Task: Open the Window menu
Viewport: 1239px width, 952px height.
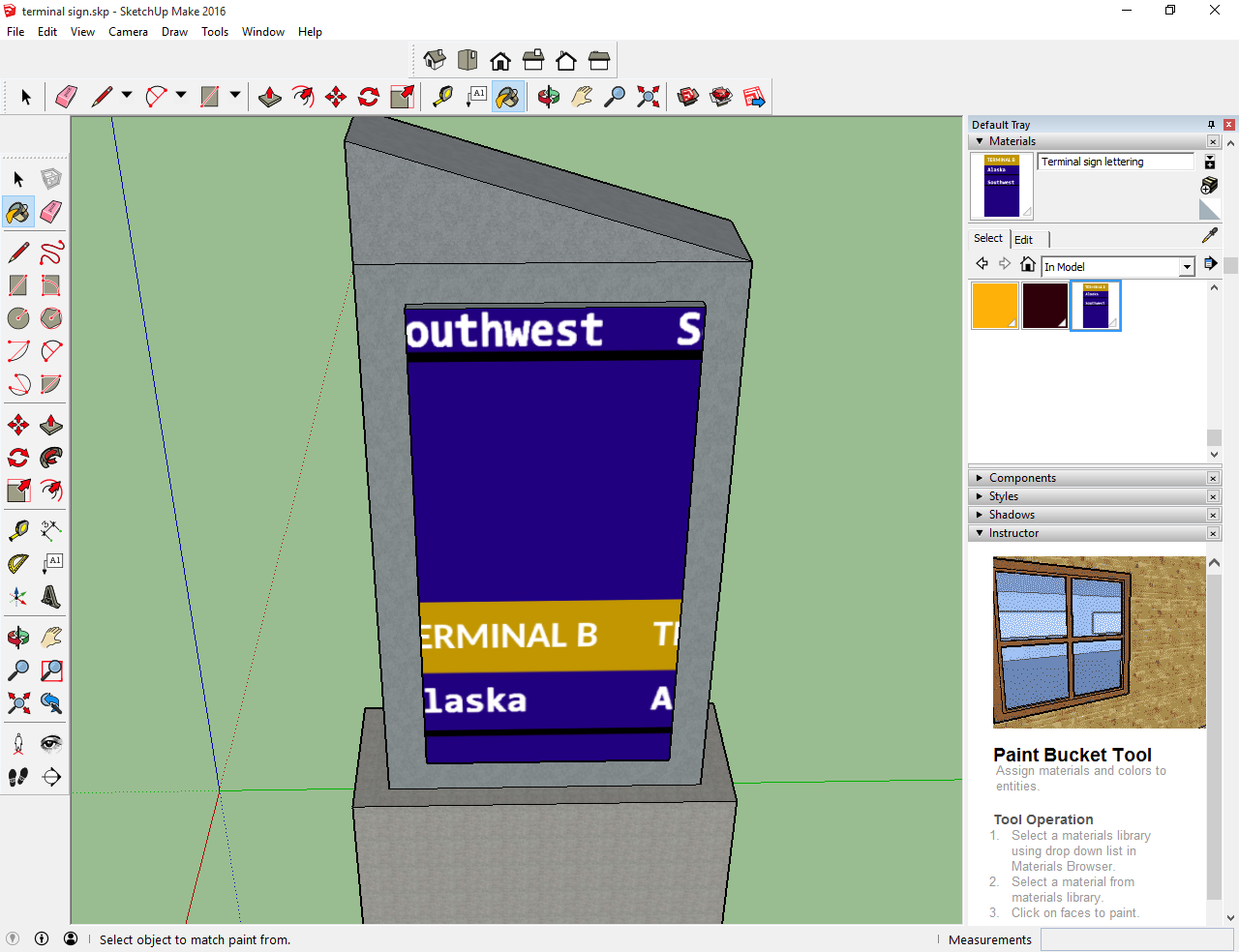Action: (x=262, y=32)
